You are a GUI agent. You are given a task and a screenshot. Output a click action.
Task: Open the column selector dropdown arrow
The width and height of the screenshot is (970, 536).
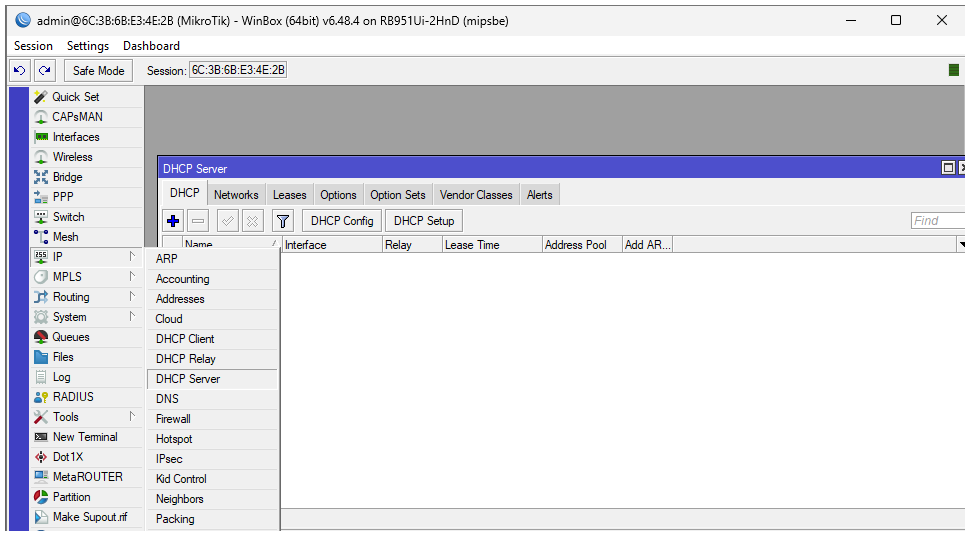click(961, 244)
